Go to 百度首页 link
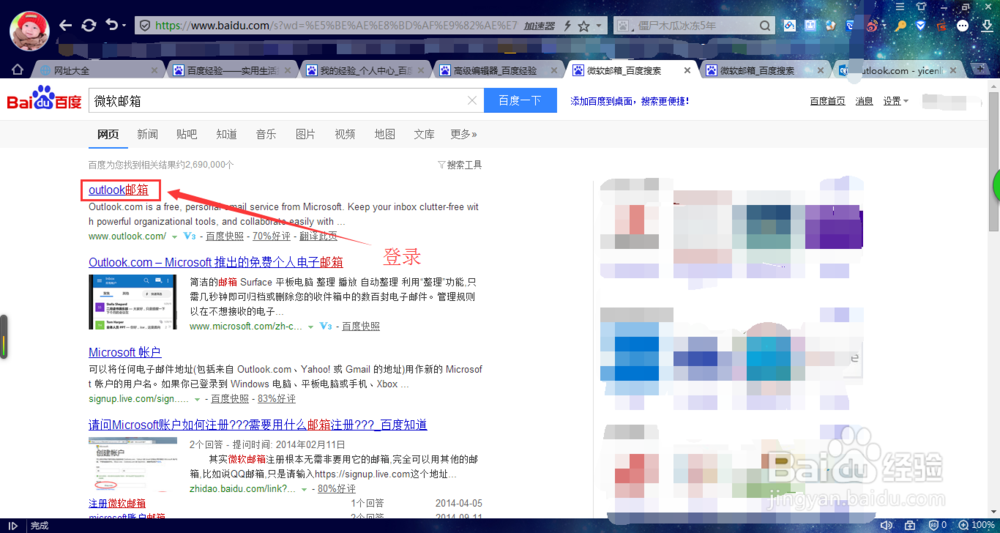 (828, 101)
